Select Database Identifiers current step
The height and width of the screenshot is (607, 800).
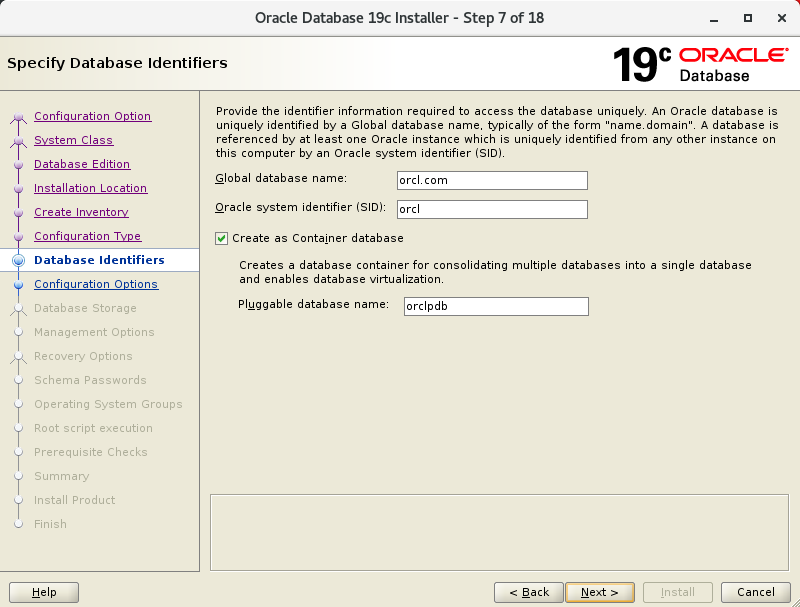coord(99,260)
